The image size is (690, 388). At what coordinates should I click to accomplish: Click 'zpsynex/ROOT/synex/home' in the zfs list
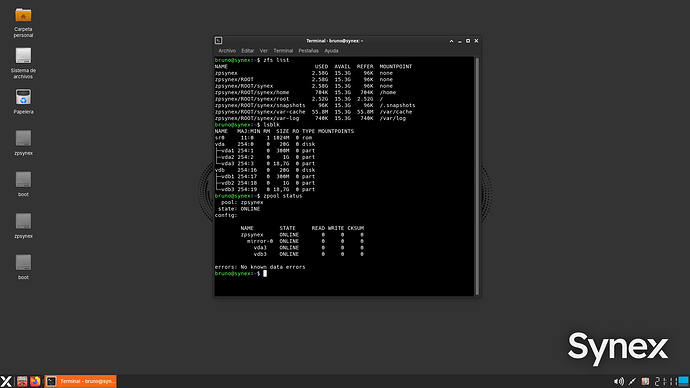[x=252, y=92]
